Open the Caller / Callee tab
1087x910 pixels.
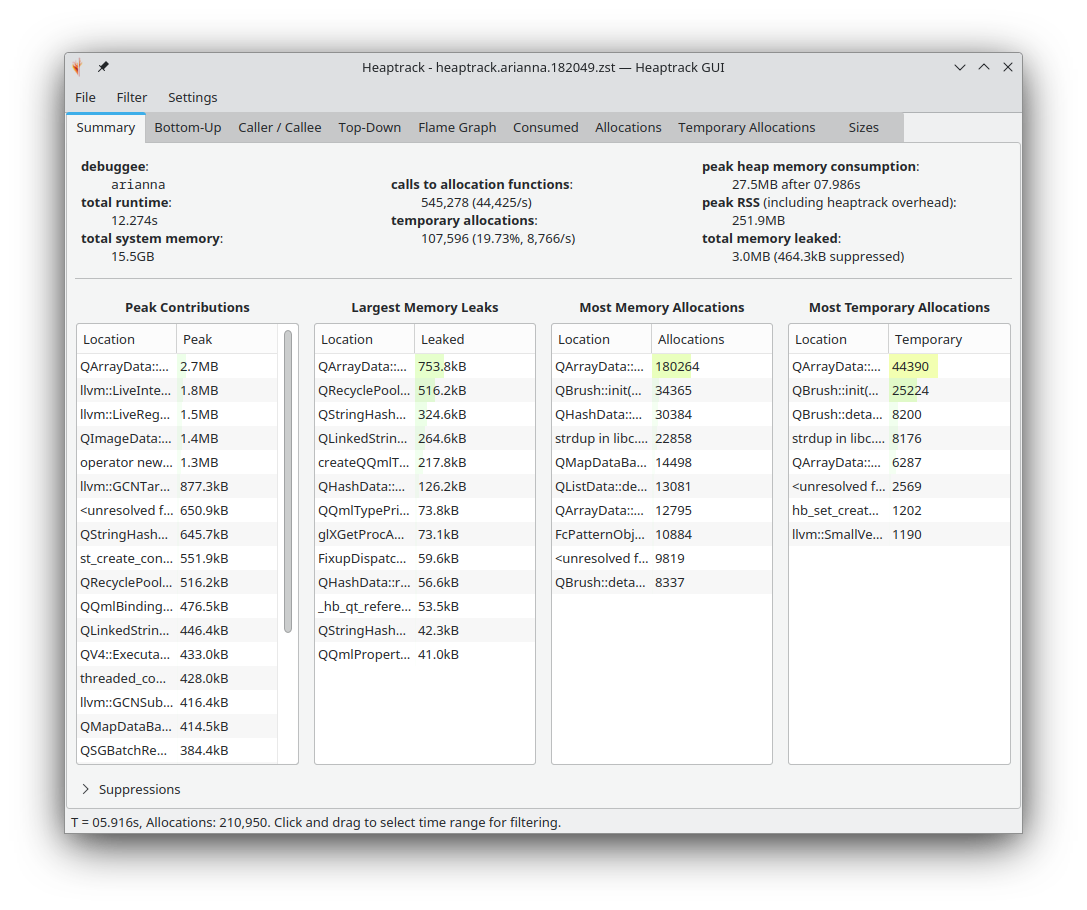[x=280, y=127]
